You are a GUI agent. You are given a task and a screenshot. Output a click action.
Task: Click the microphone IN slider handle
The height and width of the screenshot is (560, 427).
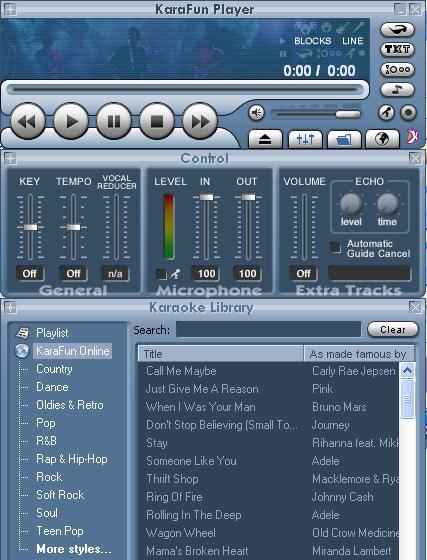point(206,197)
